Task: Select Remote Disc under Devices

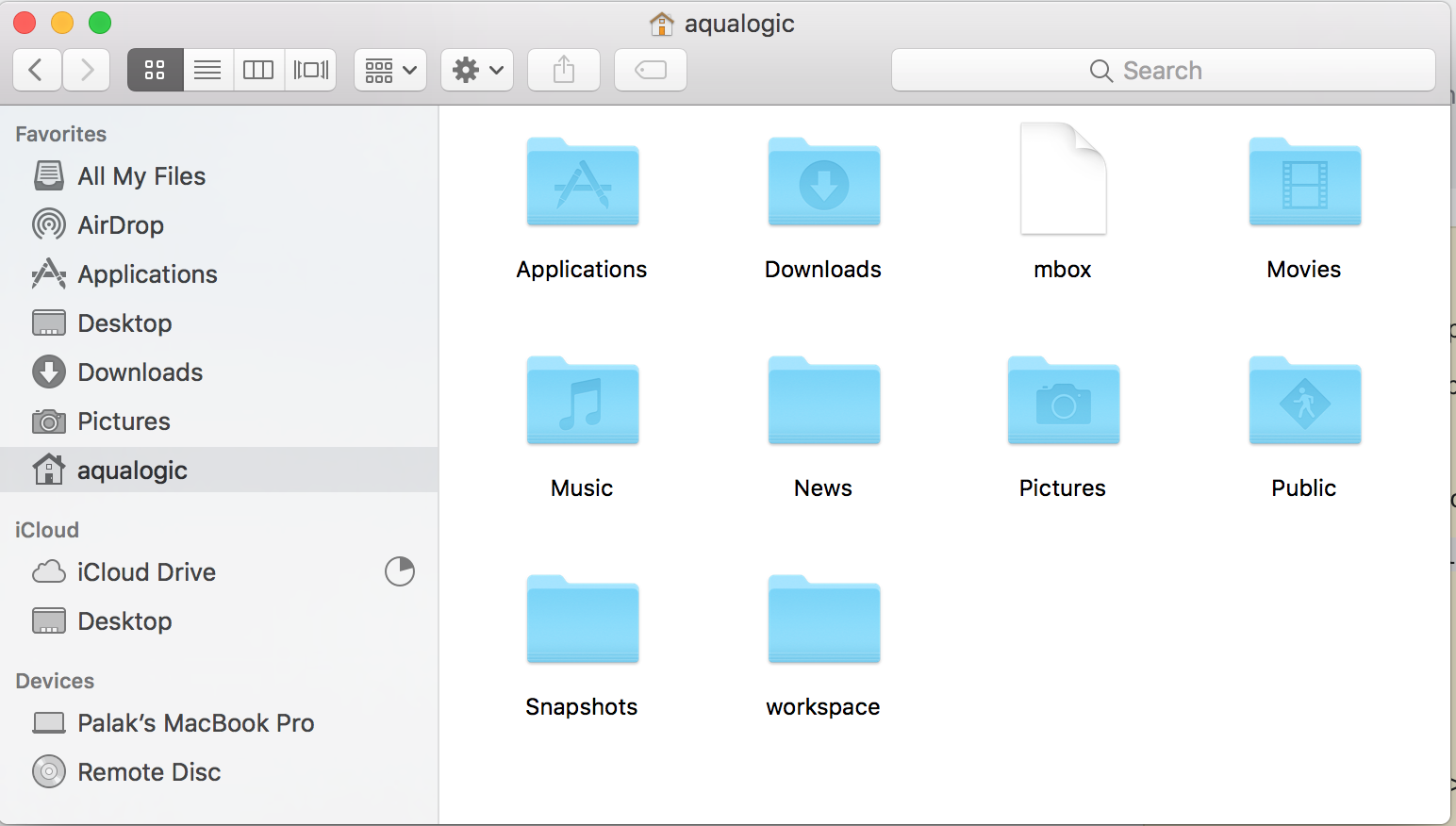Action: click(149, 772)
